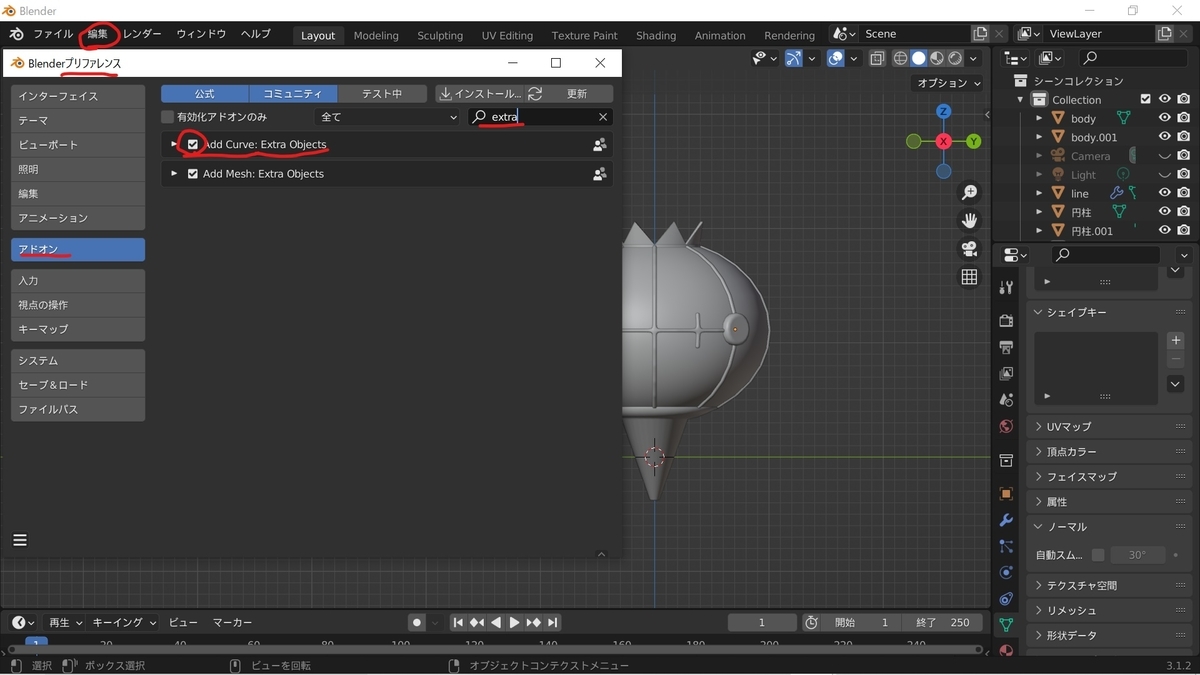Open the 全て category dropdown
This screenshot has height=675, width=1200.
(387, 117)
